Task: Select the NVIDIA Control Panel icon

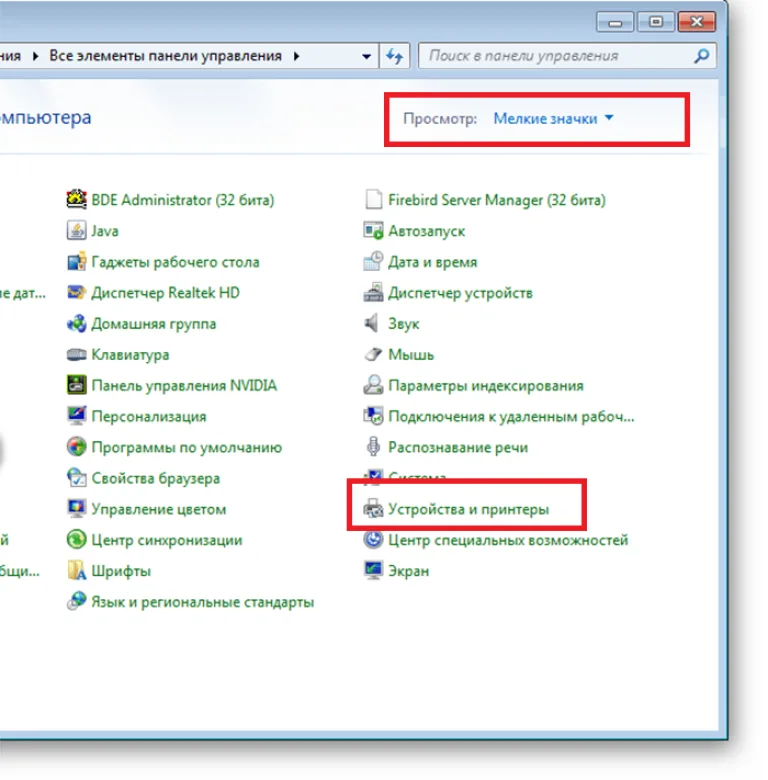Action: click(76, 385)
